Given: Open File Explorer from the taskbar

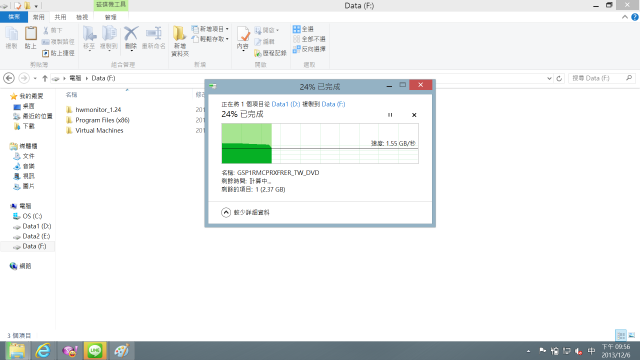Looking at the screenshot, I should 17,351.
